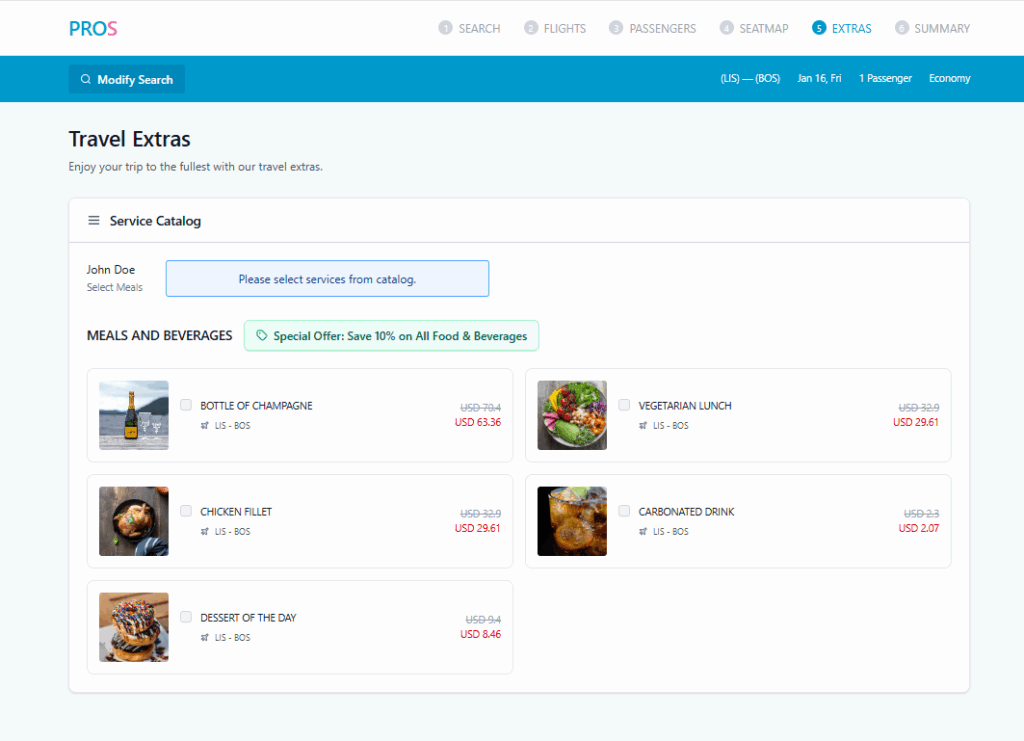Open the Passengers step tab
1024x741 pixels.
tap(662, 28)
